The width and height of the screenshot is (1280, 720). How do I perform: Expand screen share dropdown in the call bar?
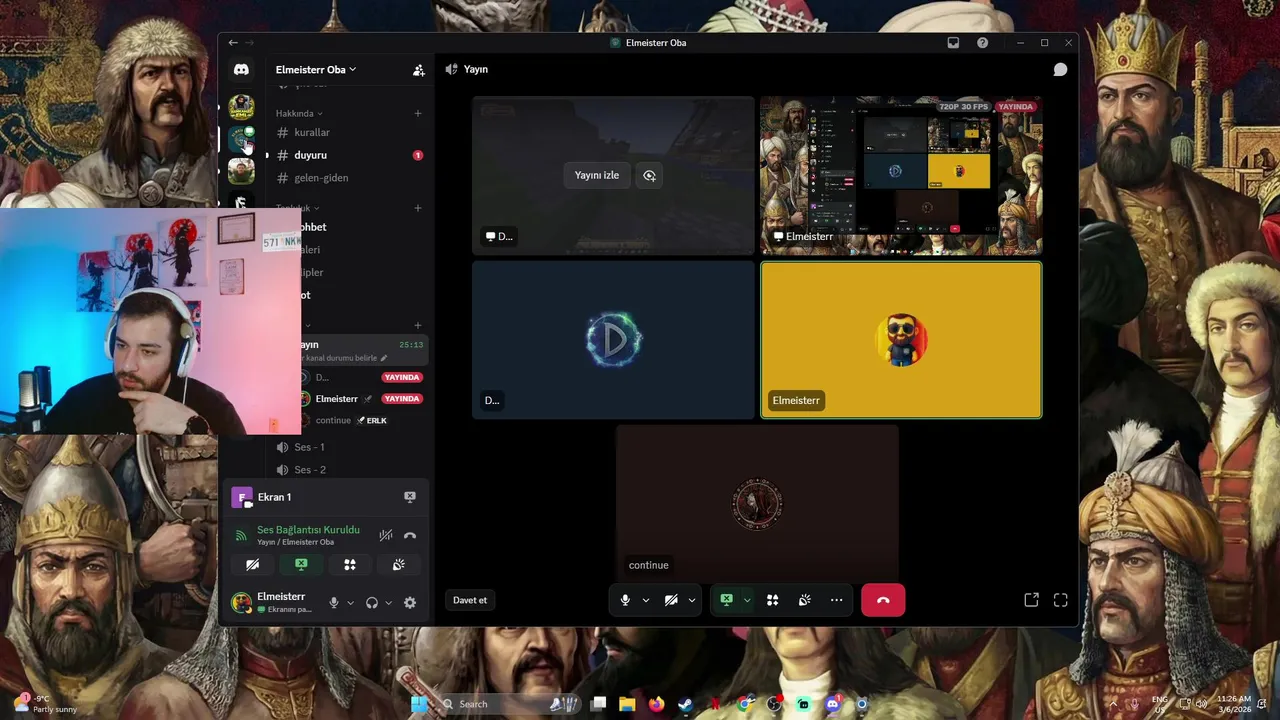point(746,600)
